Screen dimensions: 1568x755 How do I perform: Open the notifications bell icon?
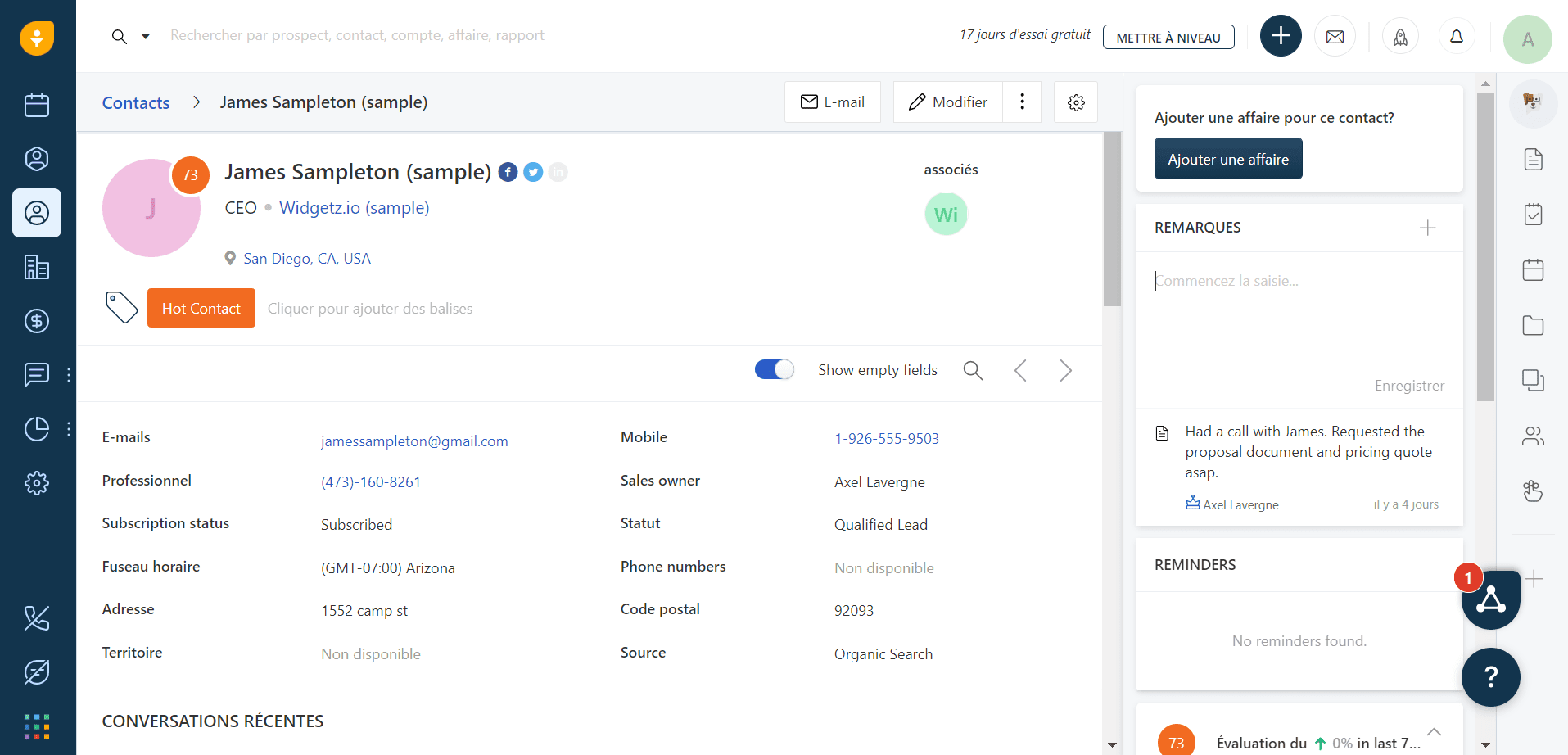[1457, 37]
